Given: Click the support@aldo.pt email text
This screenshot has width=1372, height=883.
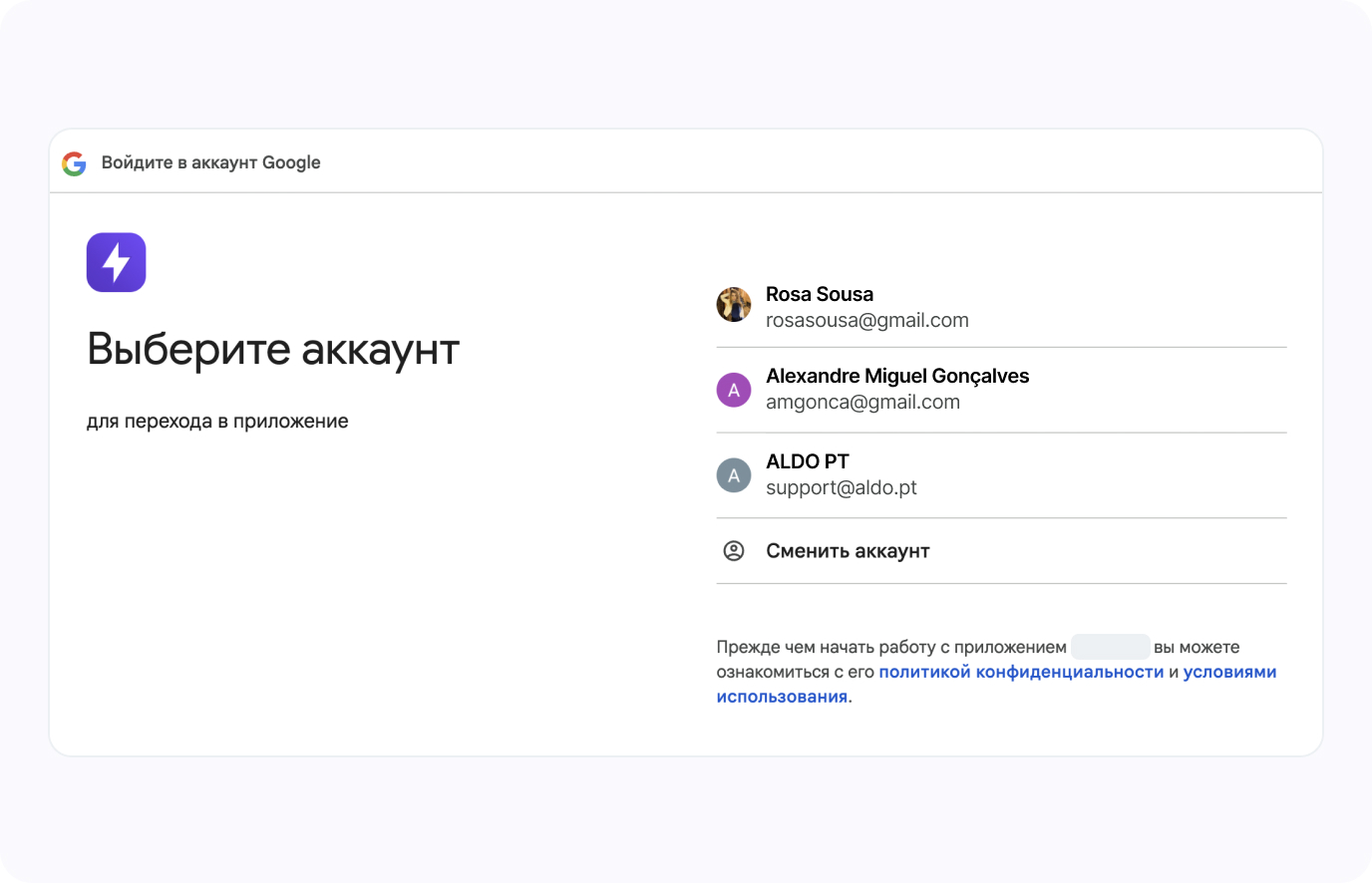Looking at the screenshot, I should pos(841,488).
